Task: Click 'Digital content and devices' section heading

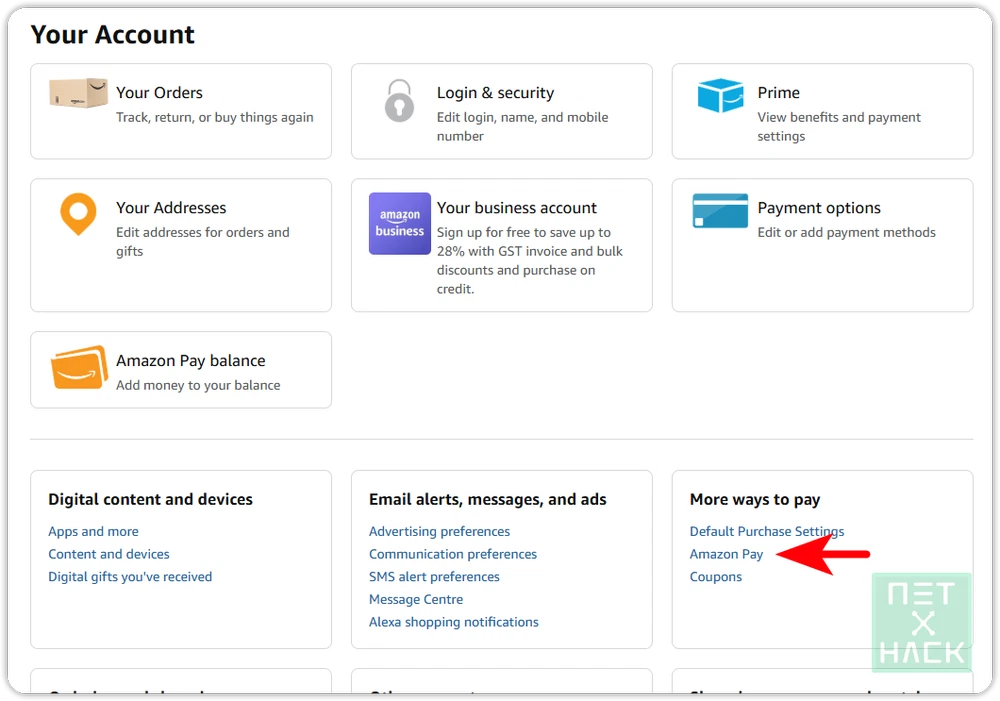Action: click(x=151, y=499)
